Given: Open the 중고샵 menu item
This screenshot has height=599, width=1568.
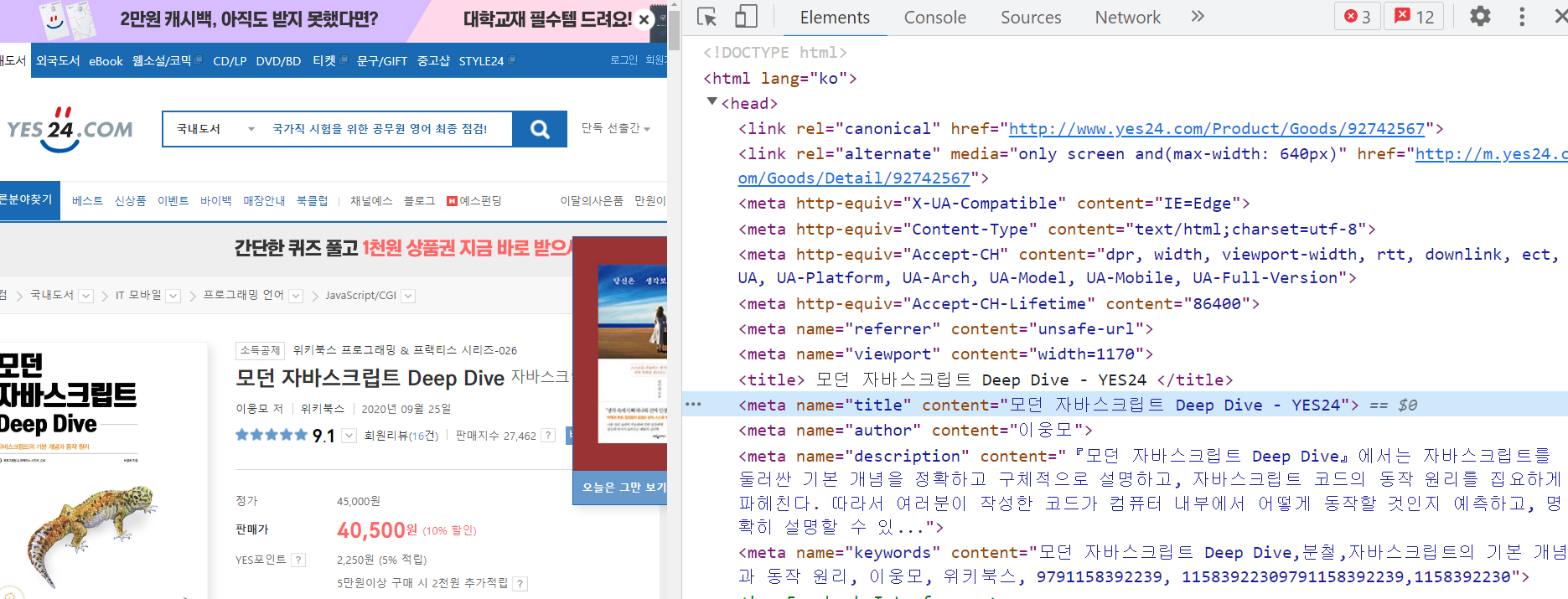Looking at the screenshot, I should (x=433, y=61).
